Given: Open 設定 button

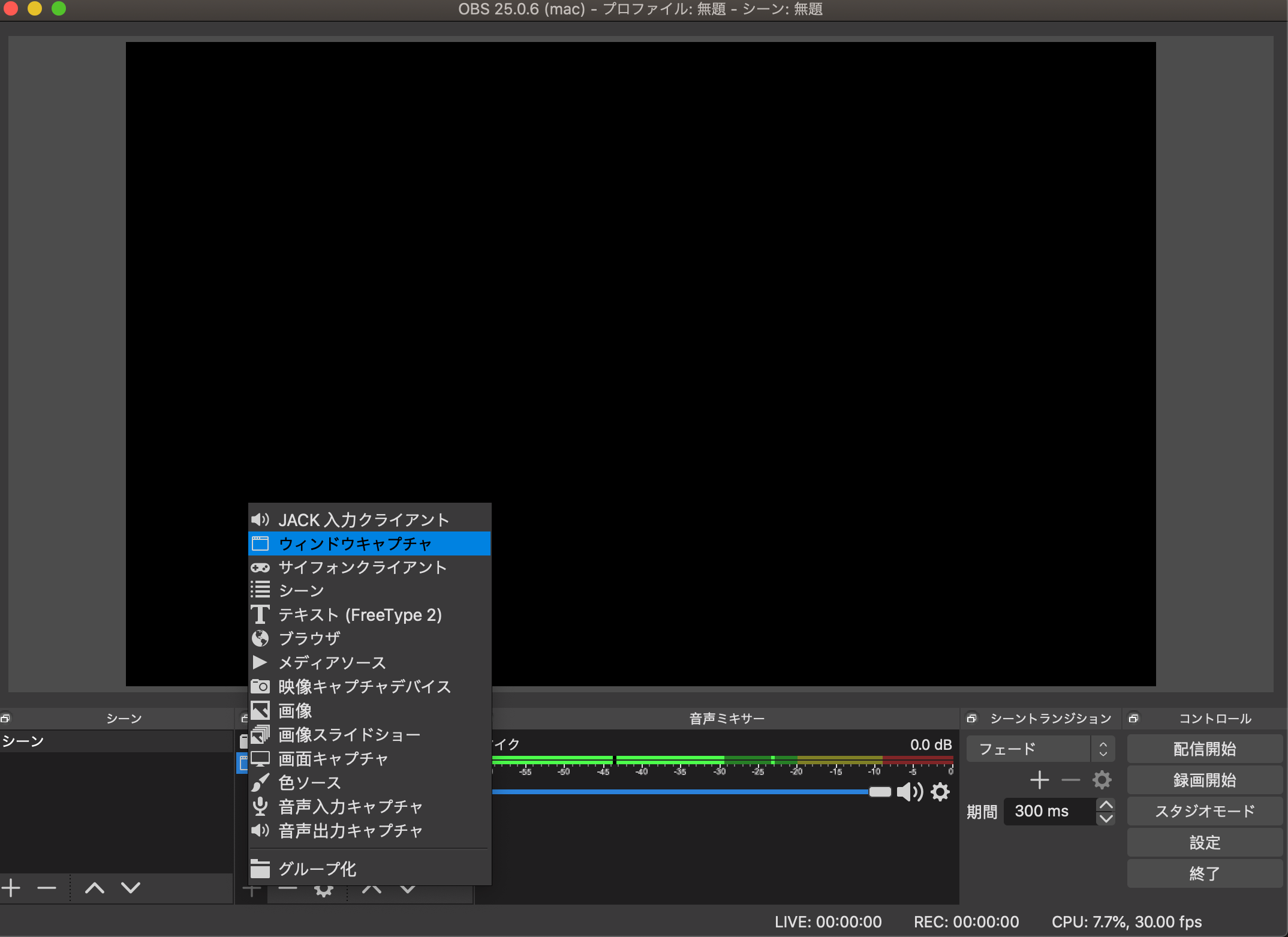Looking at the screenshot, I should point(1205,842).
